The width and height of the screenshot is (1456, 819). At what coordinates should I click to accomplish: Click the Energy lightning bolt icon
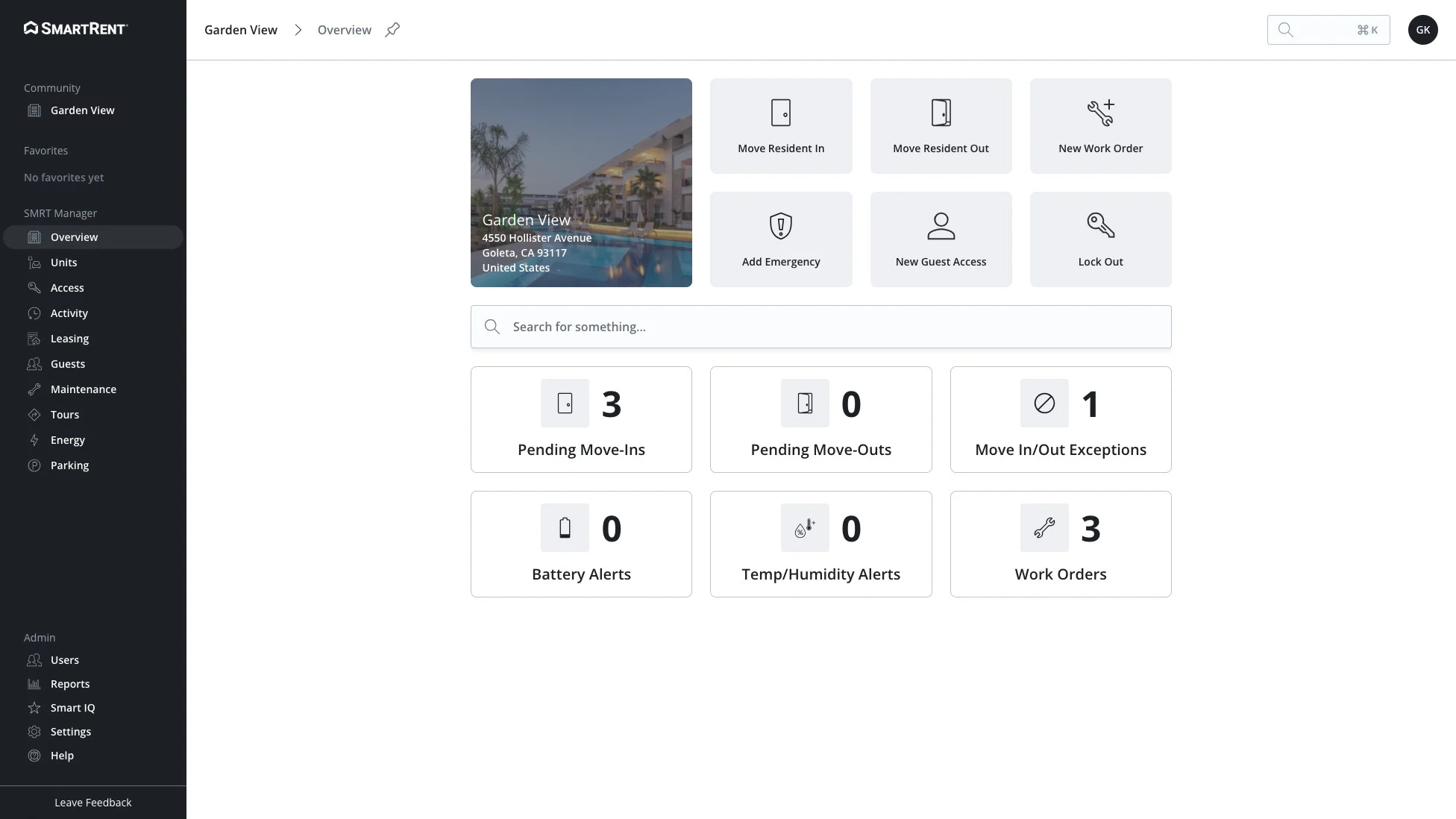pyautogui.click(x=34, y=440)
